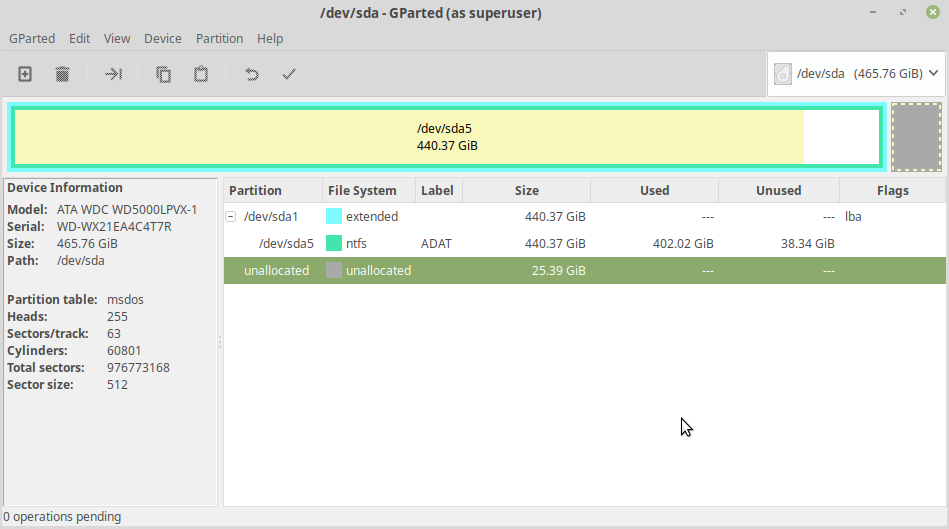Click the model ATA WDC WD5000LPVX-1 text
The image size is (949, 529).
coord(127,209)
